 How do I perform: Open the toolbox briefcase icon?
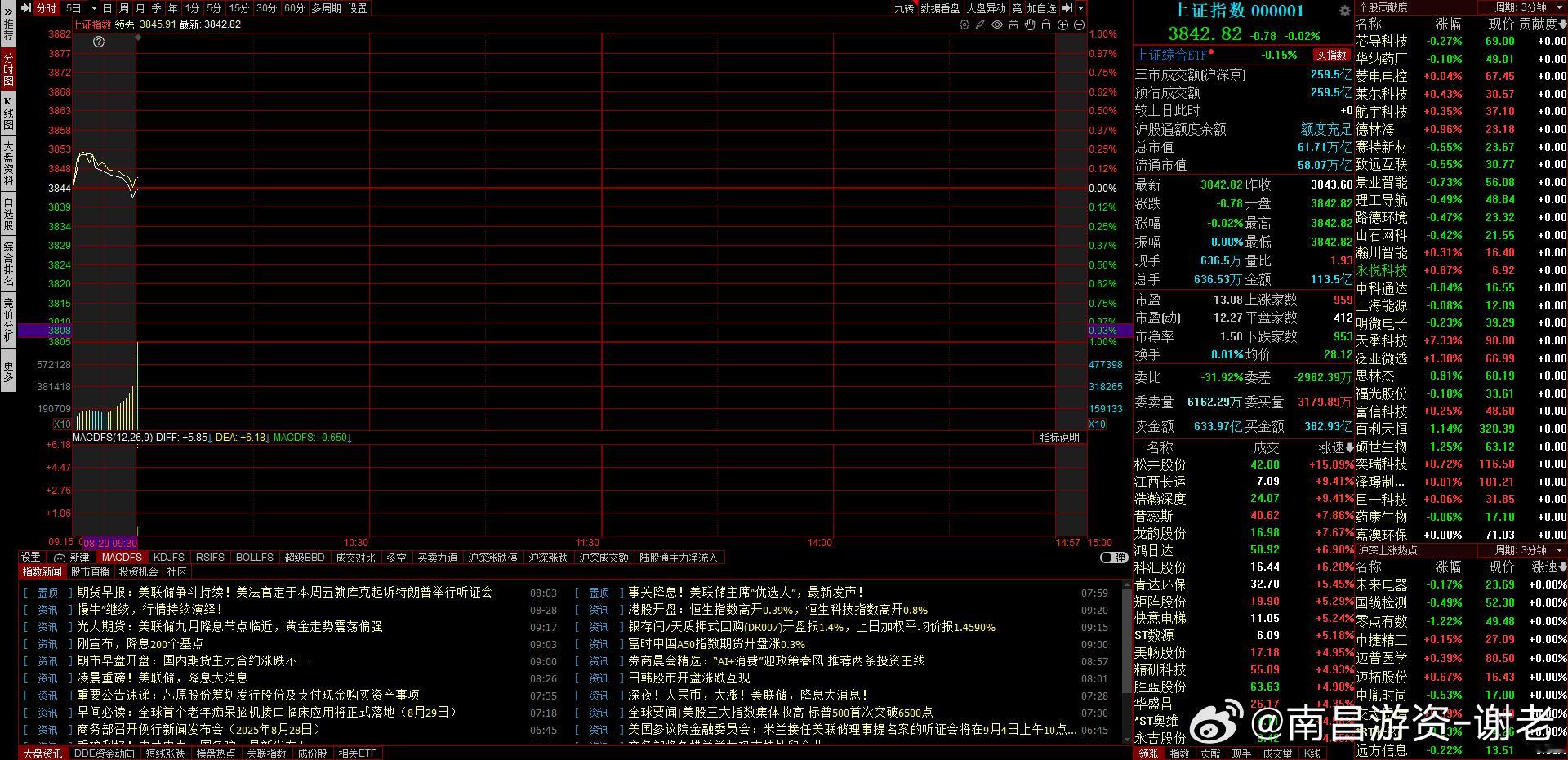tap(1013, 25)
